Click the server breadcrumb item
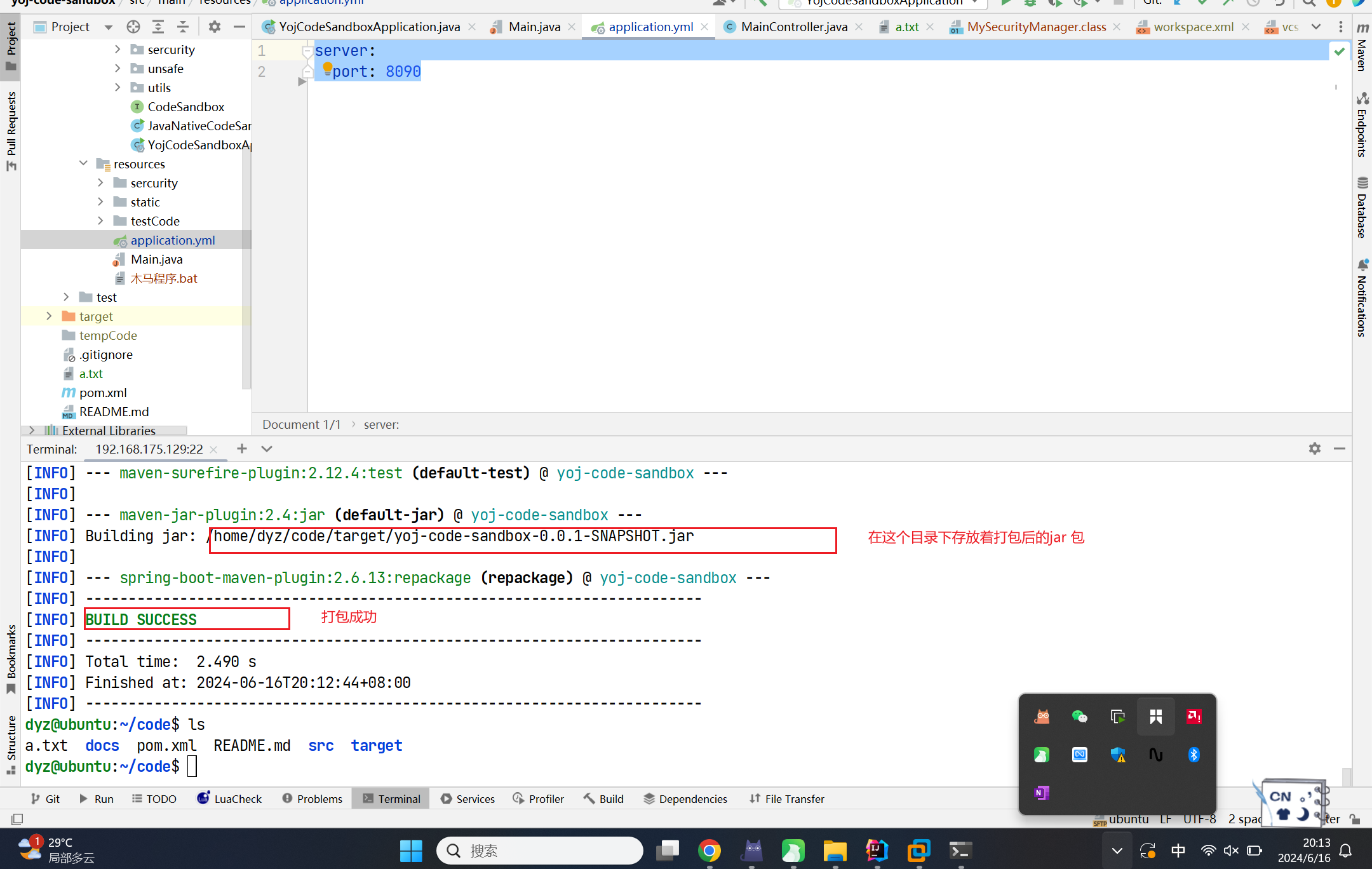 [381, 424]
